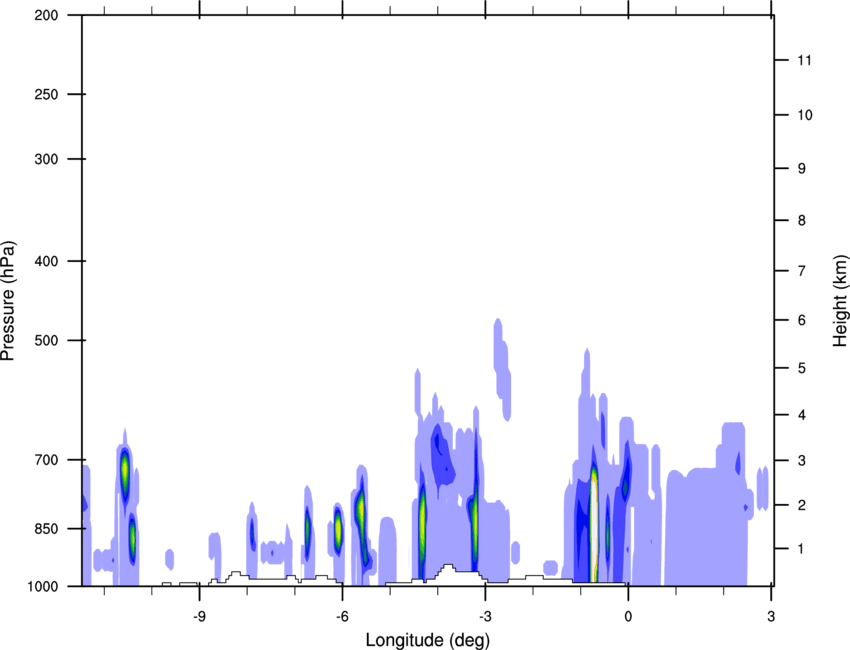Click the 0 longitude tick label
The image size is (850, 650).
tap(628, 616)
